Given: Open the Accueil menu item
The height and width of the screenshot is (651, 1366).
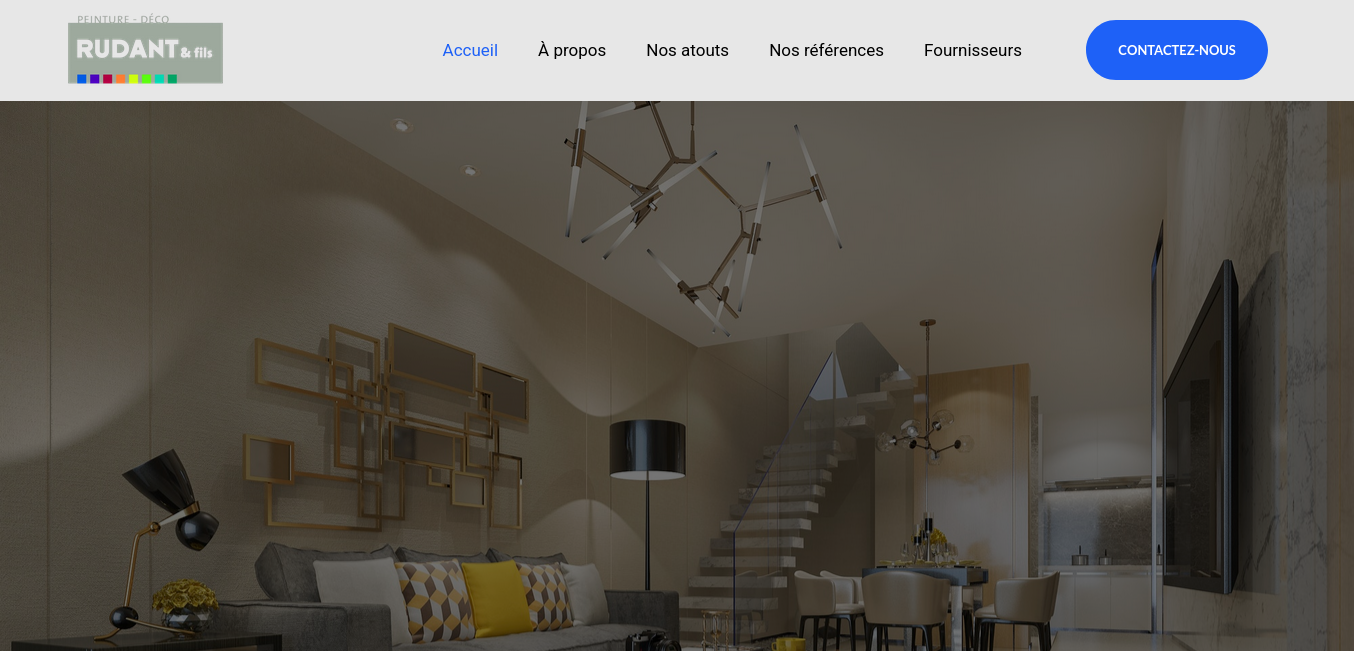Looking at the screenshot, I should click(x=470, y=50).
